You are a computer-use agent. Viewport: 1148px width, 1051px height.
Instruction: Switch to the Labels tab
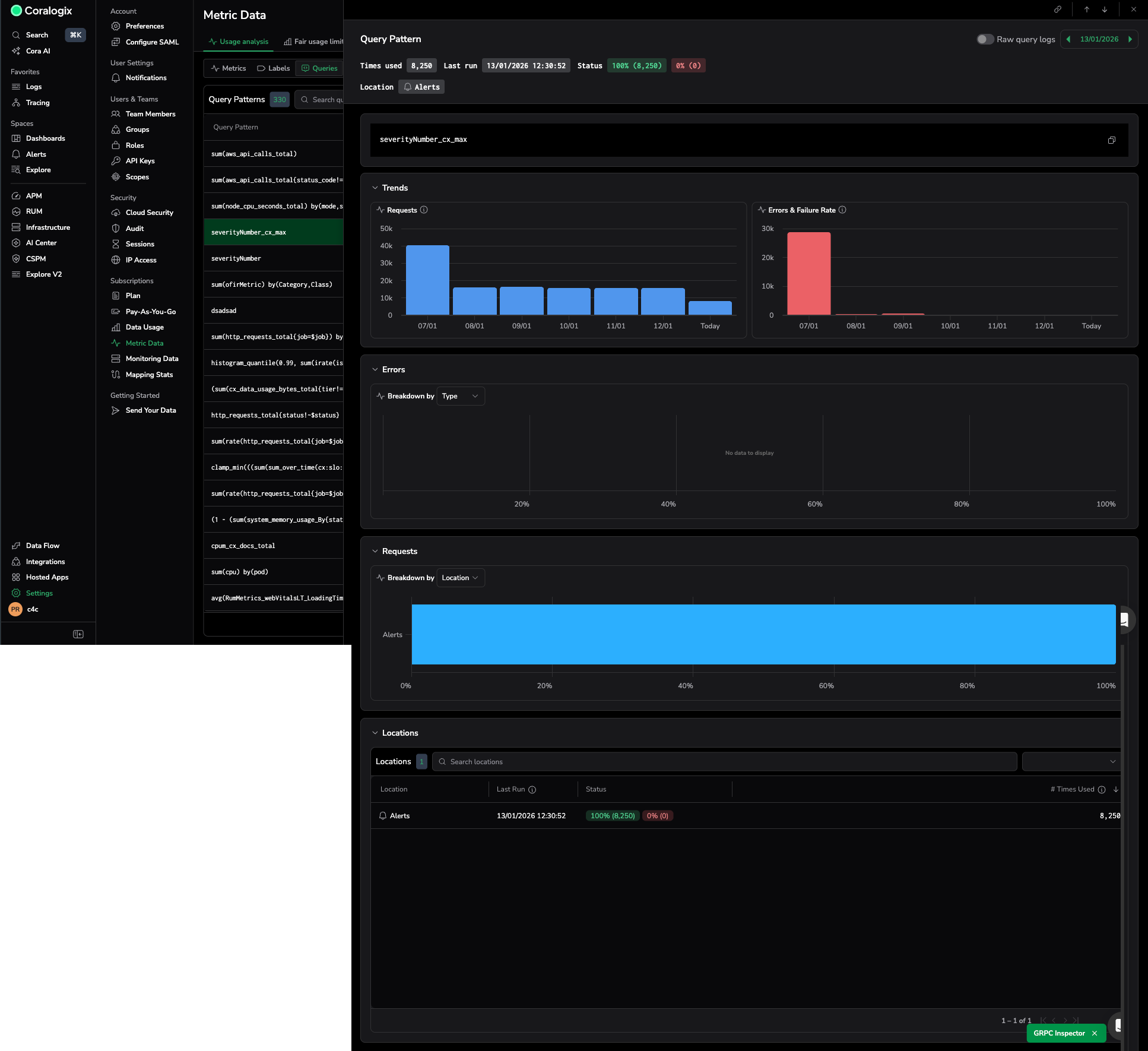click(x=274, y=68)
